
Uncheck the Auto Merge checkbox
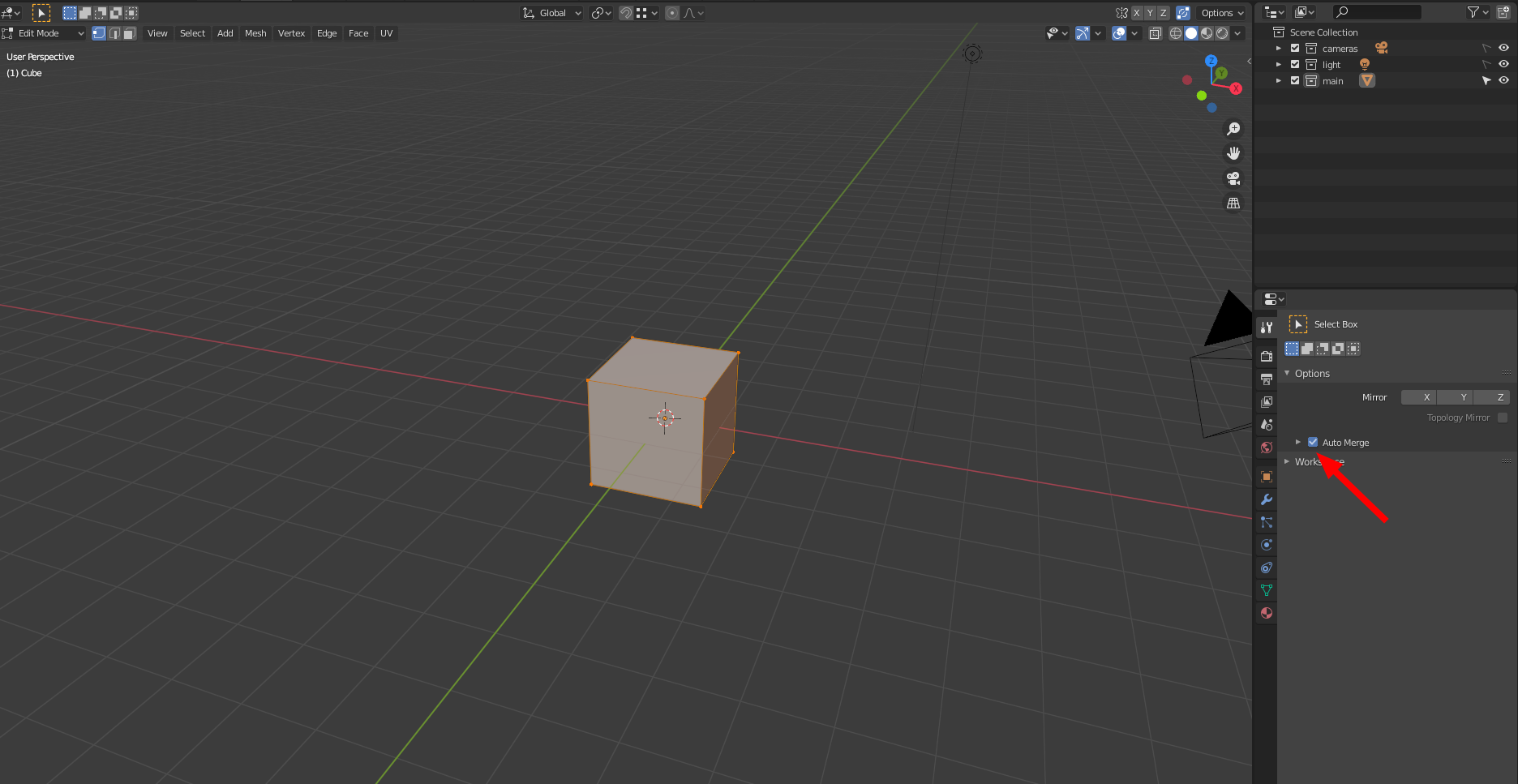[x=1313, y=442]
